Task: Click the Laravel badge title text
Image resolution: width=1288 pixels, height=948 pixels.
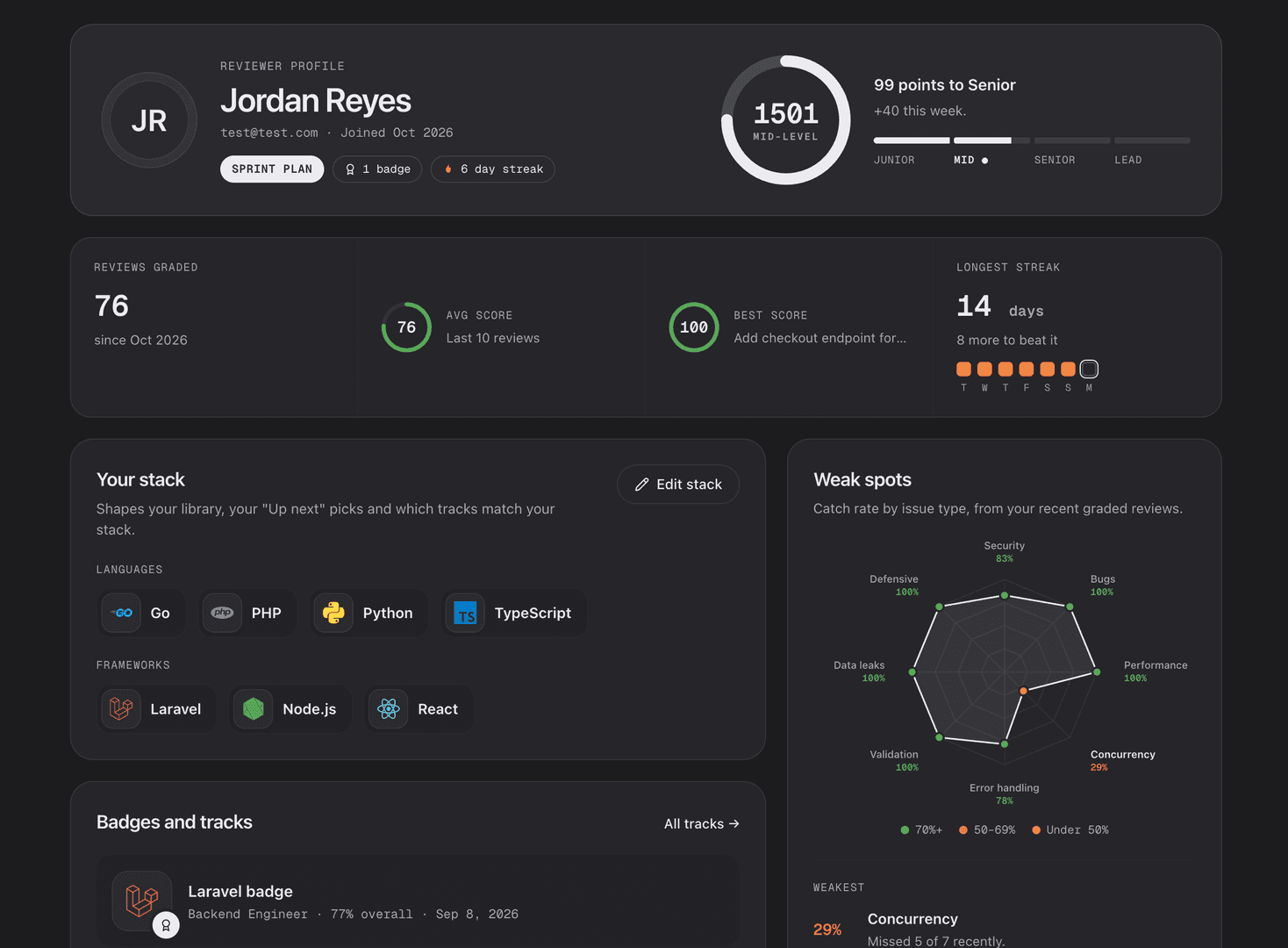Action: [x=240, y=891]
